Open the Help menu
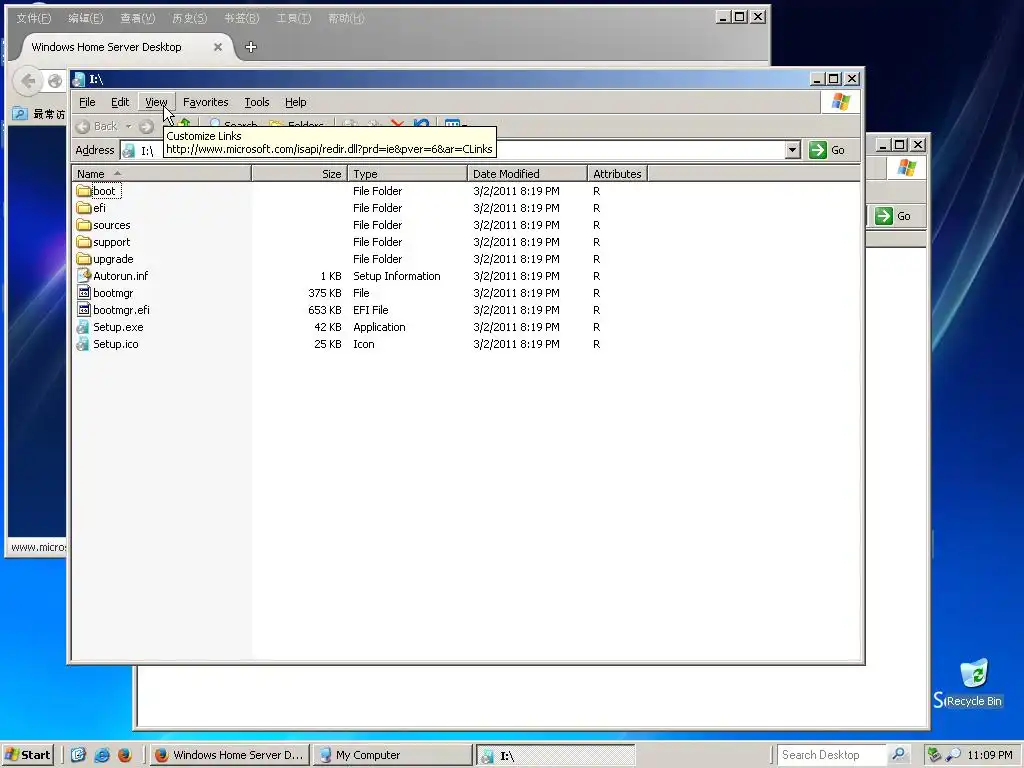This screenshot has width=1024, height=768. click(295, 102)
